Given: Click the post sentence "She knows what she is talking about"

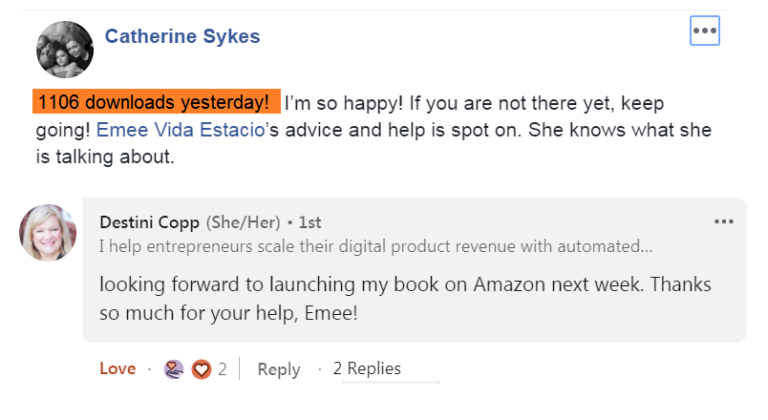Looking at the screenshot, I should coord(620,130).
